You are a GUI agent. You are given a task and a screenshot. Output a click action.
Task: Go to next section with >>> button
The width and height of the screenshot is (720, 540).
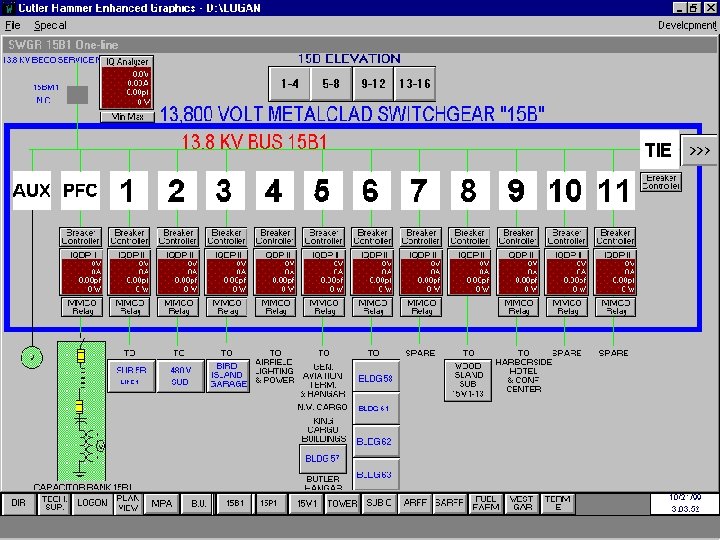click(x=699, y=150)
